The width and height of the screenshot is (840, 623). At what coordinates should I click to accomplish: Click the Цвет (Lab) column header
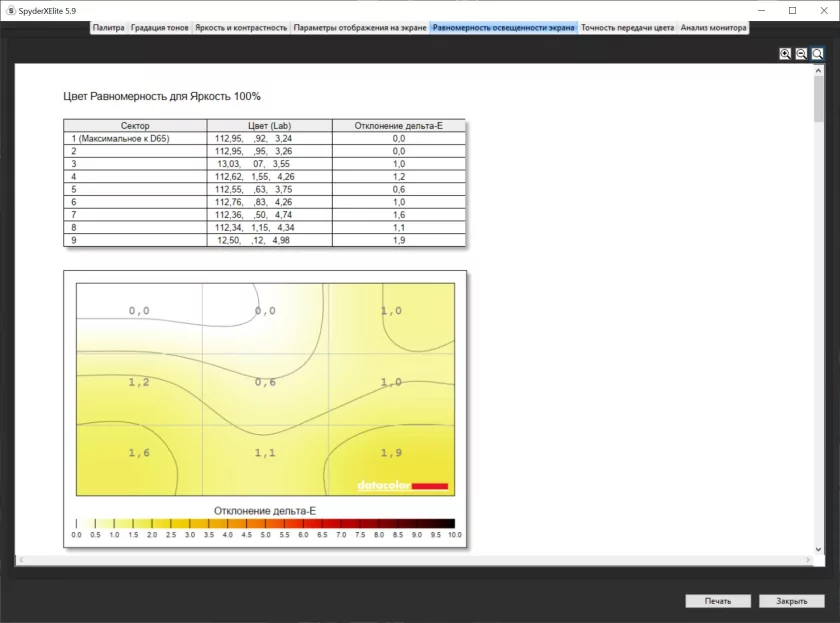tap(269, 125)
